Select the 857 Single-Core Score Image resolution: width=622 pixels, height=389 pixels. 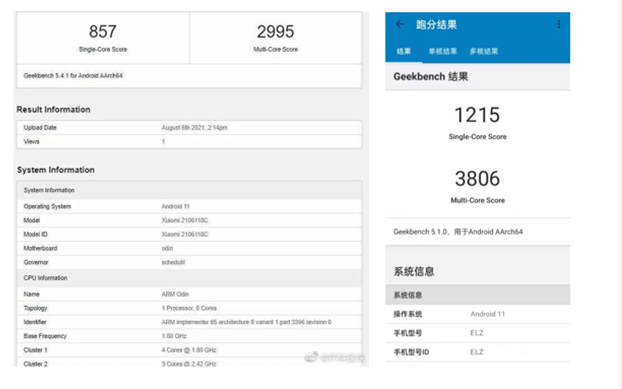pos(103,32)
